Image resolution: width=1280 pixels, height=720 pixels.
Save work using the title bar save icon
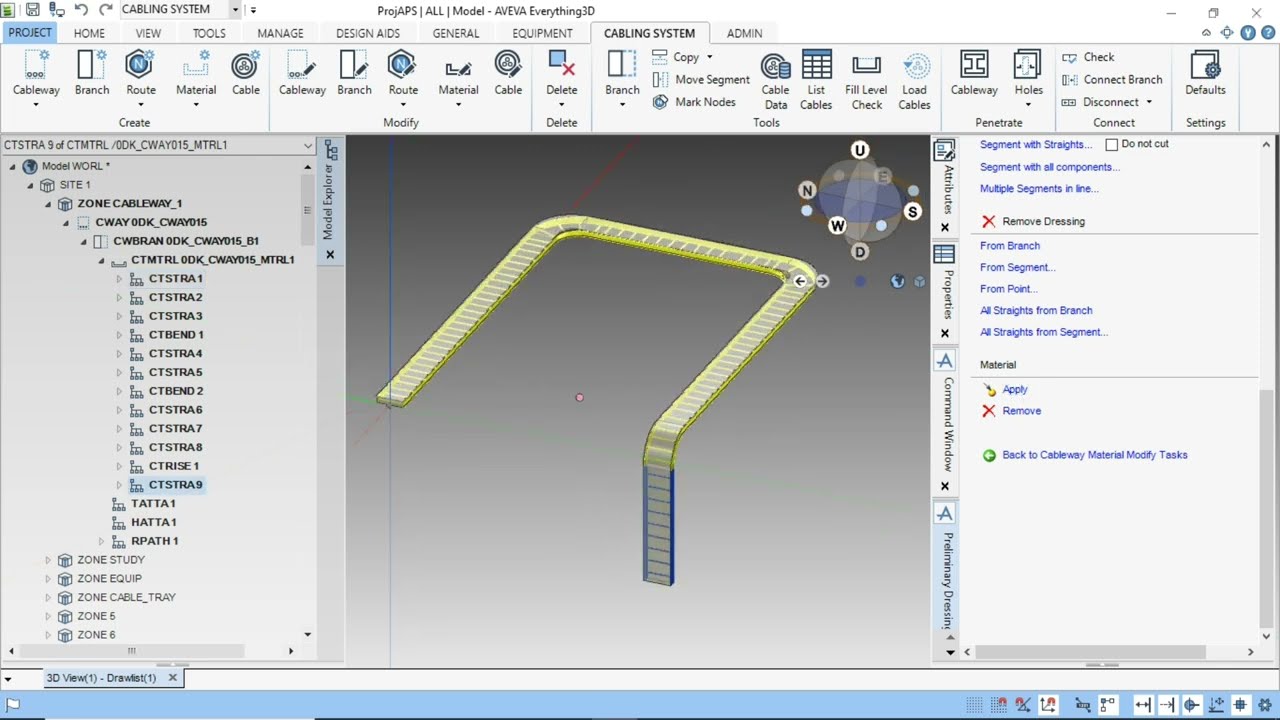tap(33, 10)
